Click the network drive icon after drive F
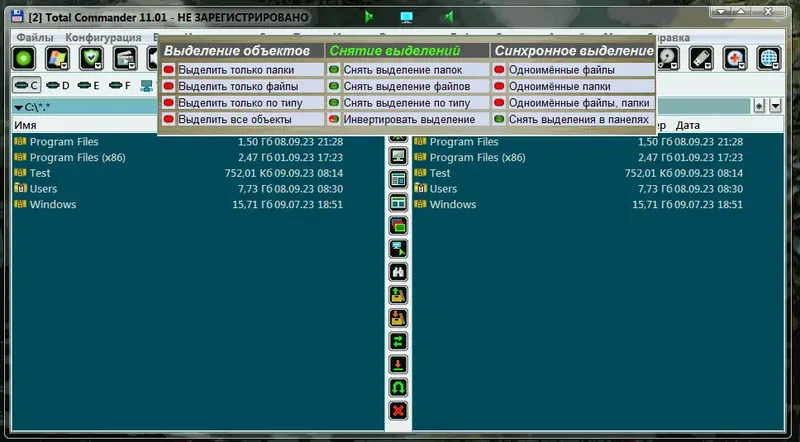 click(146, 86)
